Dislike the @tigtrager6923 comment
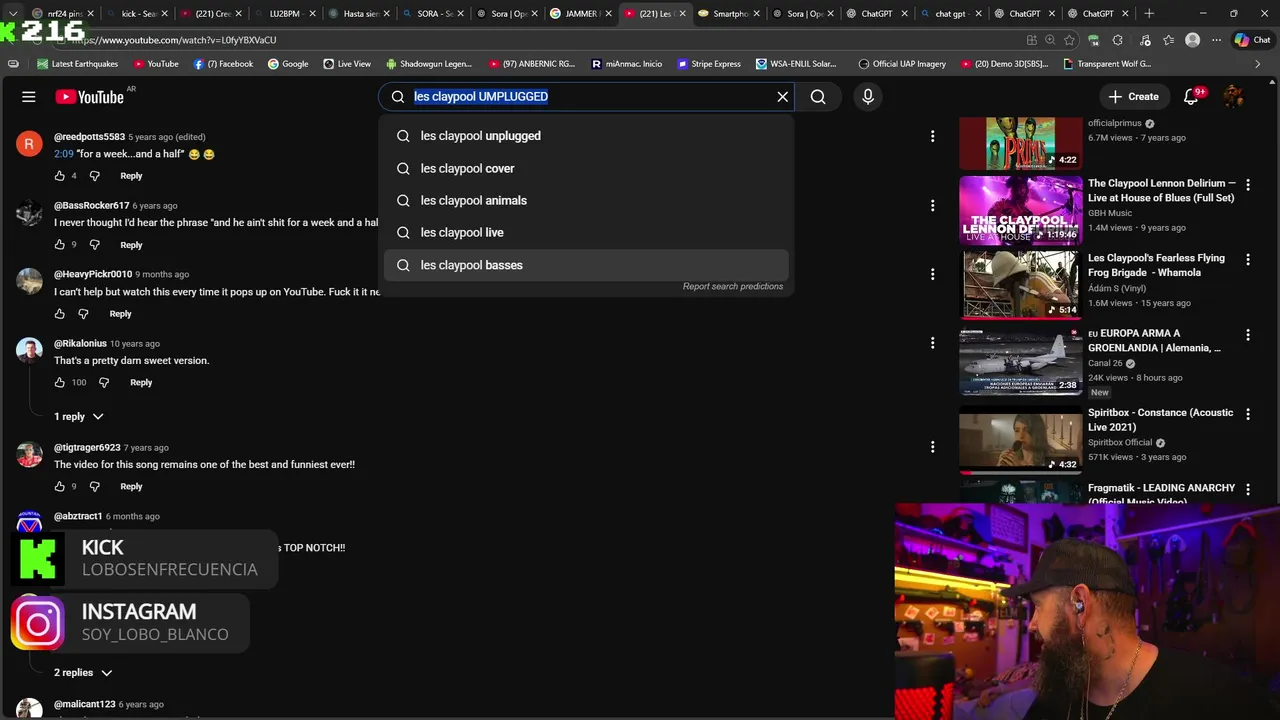This screenshot has height=720, width=1280. click(95, 487)
